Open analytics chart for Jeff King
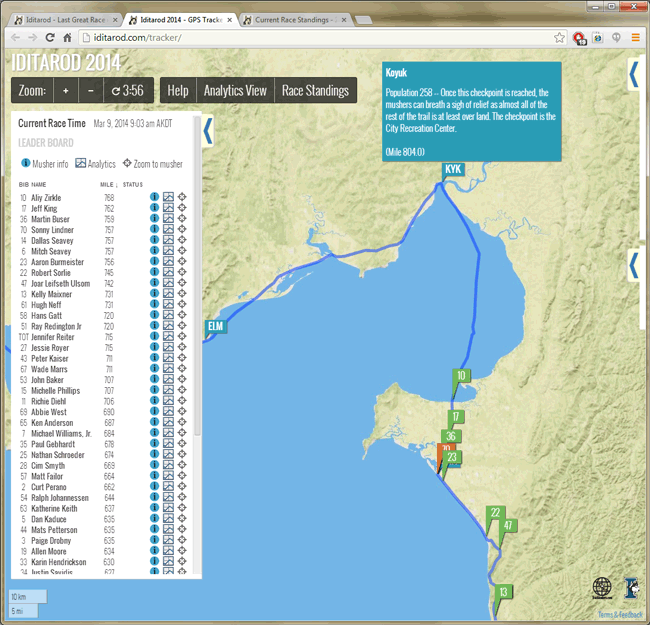 [x=168, y=208]
